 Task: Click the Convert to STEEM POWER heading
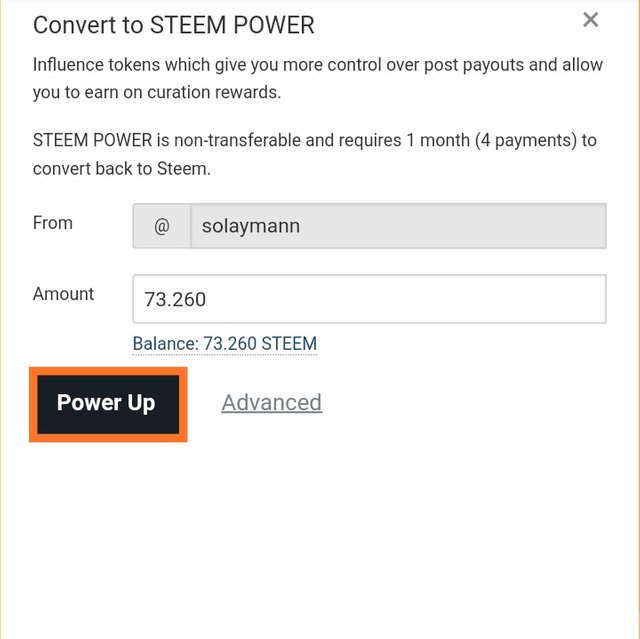click(x=173, y=23)
